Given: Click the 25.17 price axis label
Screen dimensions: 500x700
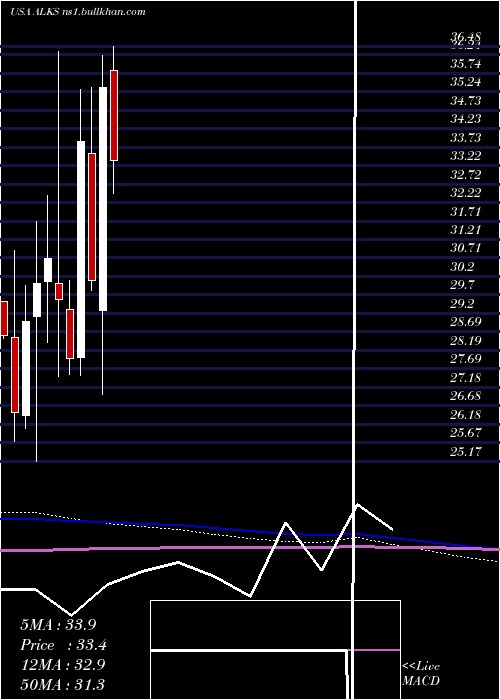Looking at the screenshot, I should pos(466,452).
